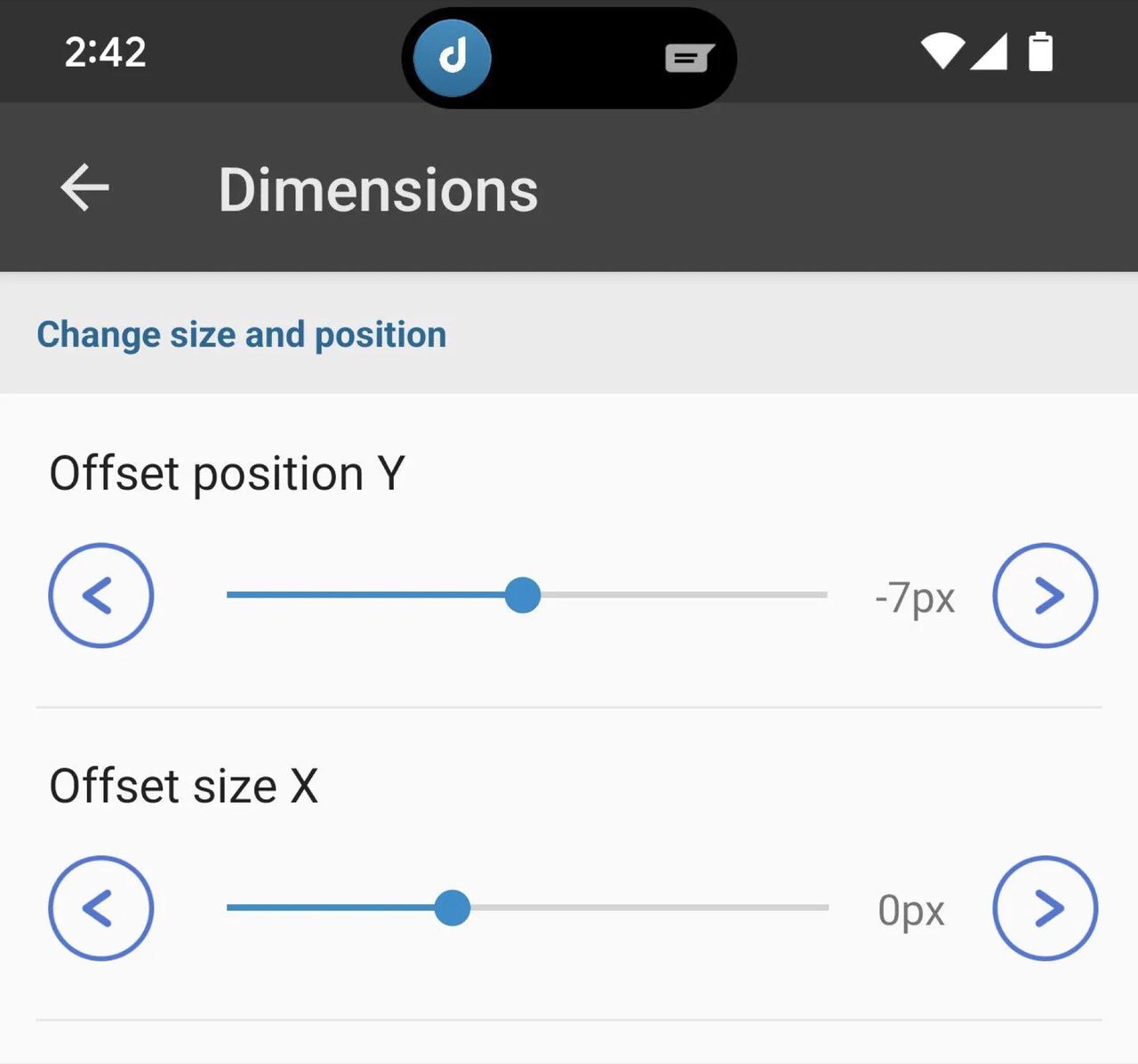This screenshot has width=1138, height=1064.
Task: Tap the 2:42 clock in the status bar
Action: coord(105,52)
